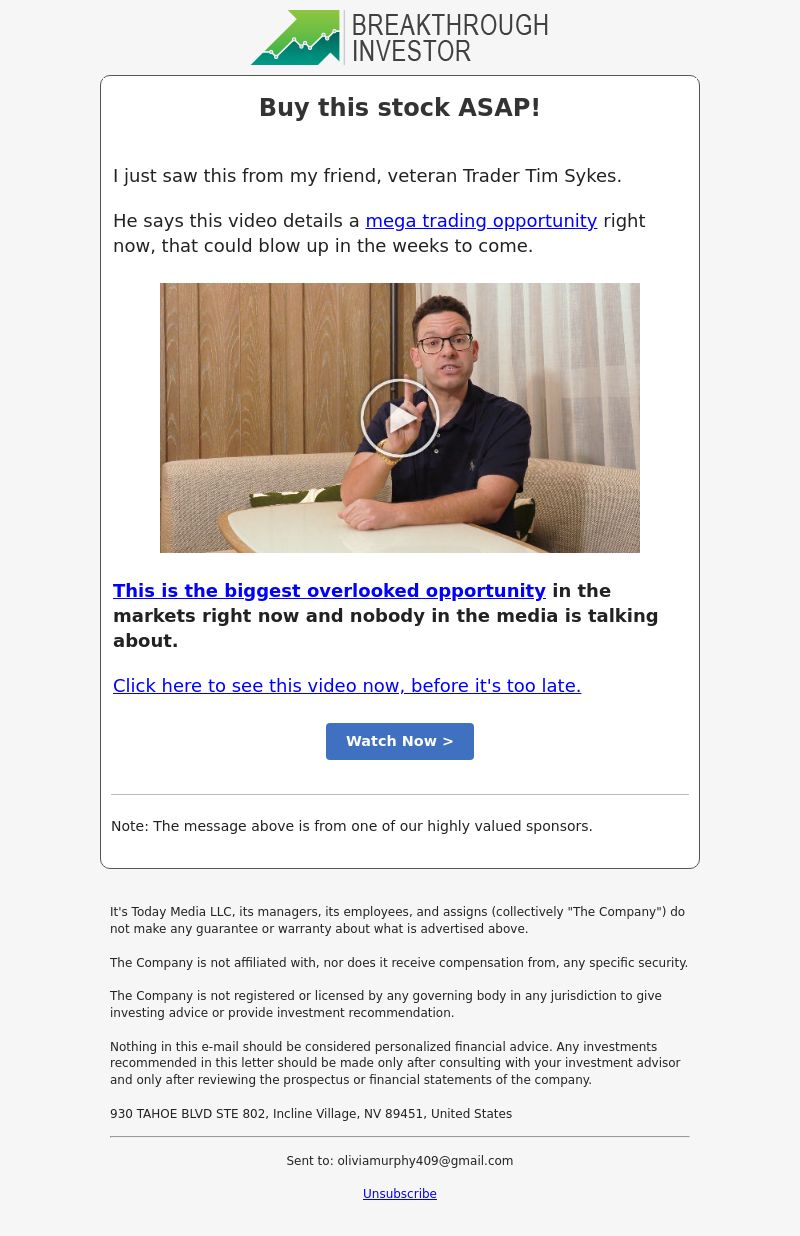Screen dimensions: 800x1236
Task: Click the Unsubscribe link in the footer
Action: [400, 1194]
